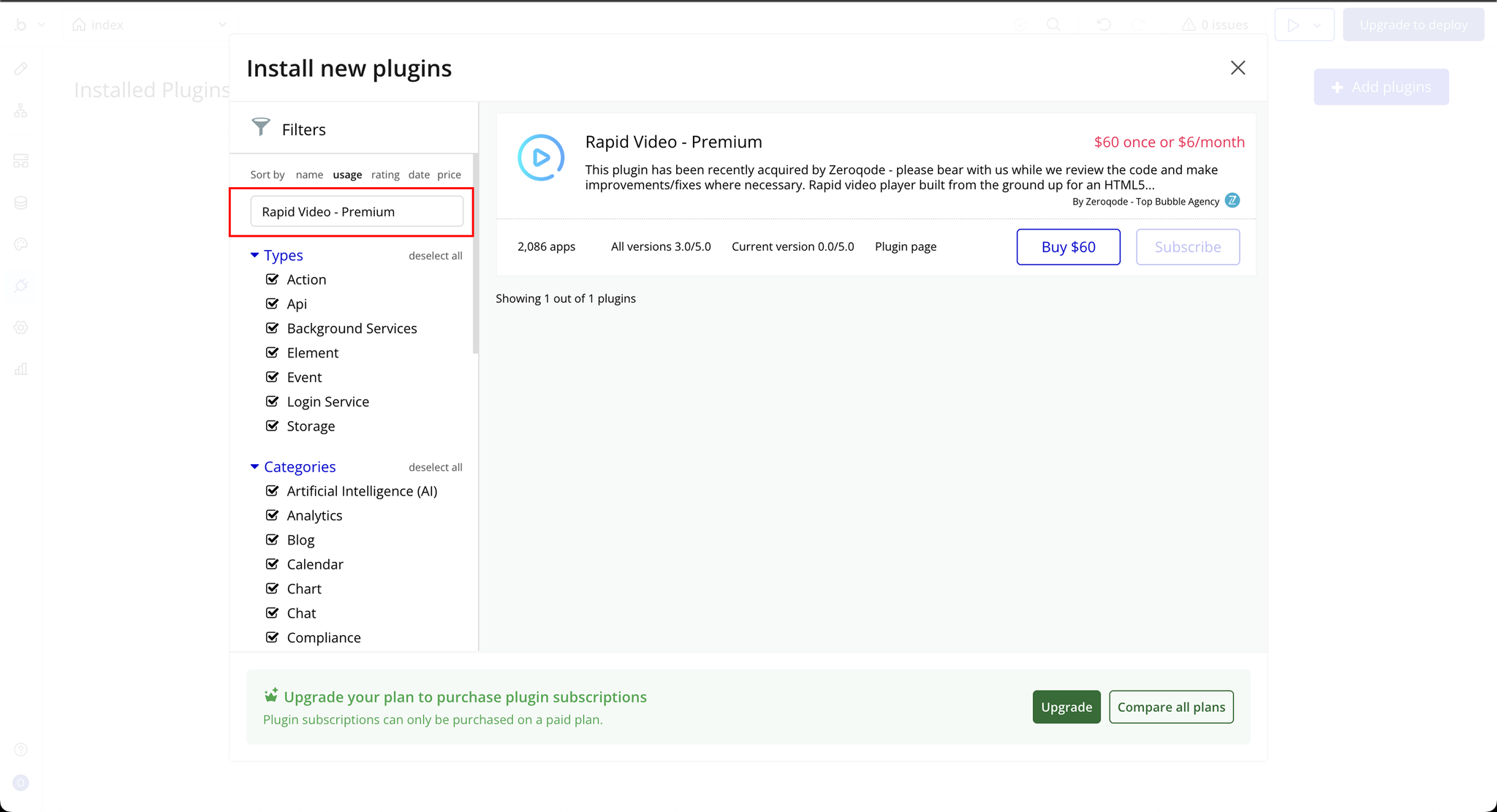Screen dimensions: 1497x812
Task: Toggle the Blog category checkbox
Action: click(272, 539)
